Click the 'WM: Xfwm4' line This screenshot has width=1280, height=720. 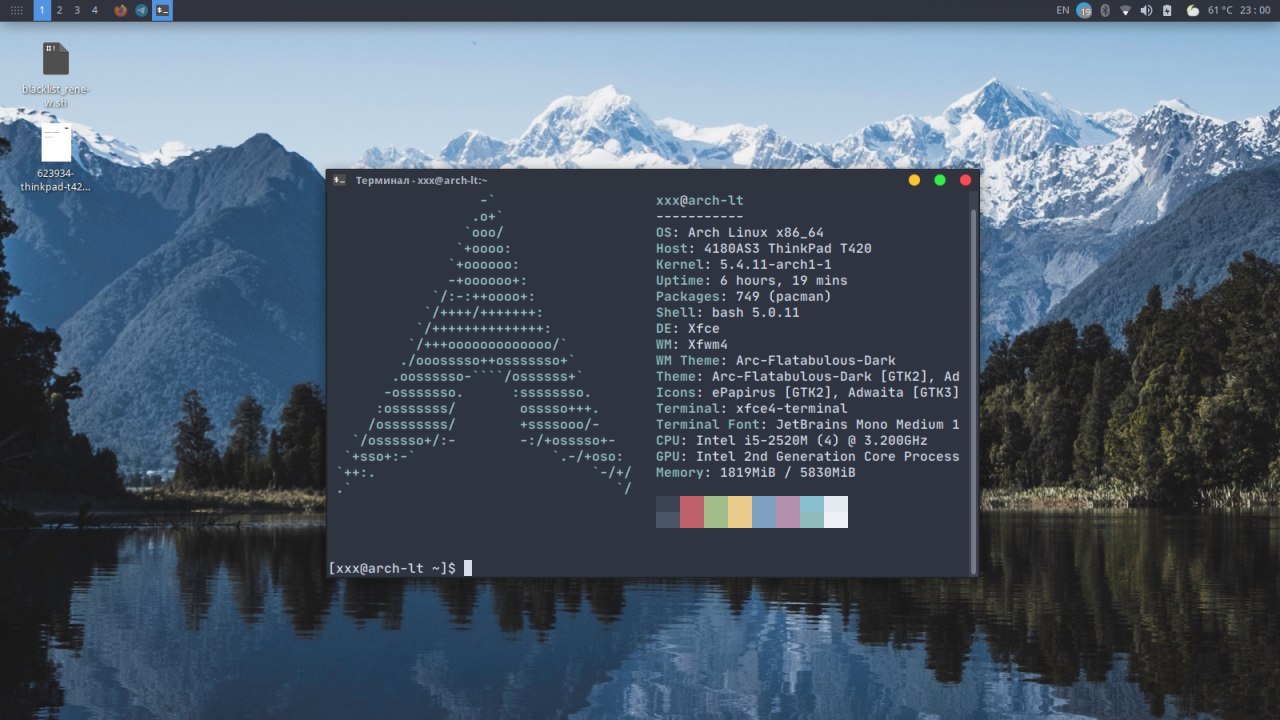pyautogui.click(x=692, y=344)
